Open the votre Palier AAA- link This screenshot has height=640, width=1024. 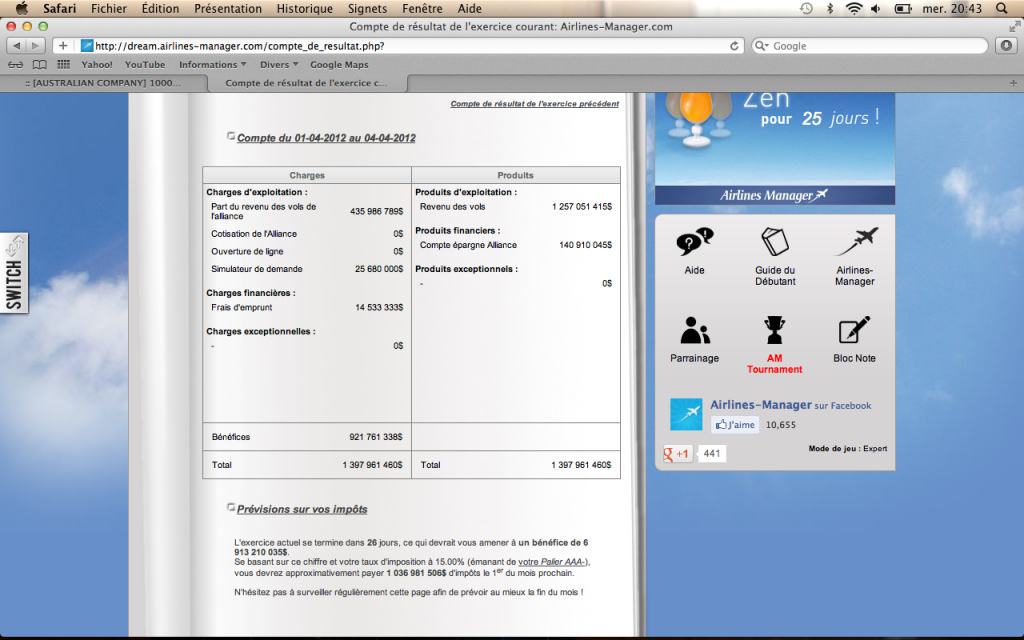click(552, 562)
